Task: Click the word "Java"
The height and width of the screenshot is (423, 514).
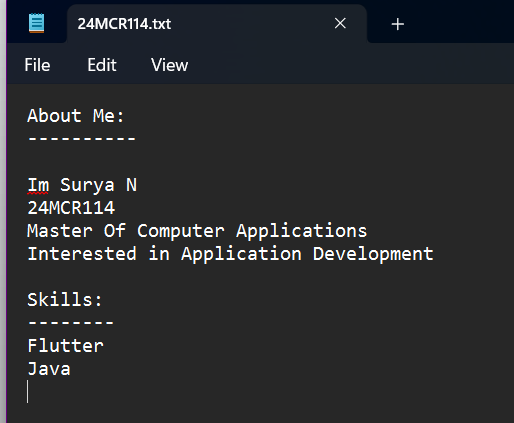Action: (49, 369)
